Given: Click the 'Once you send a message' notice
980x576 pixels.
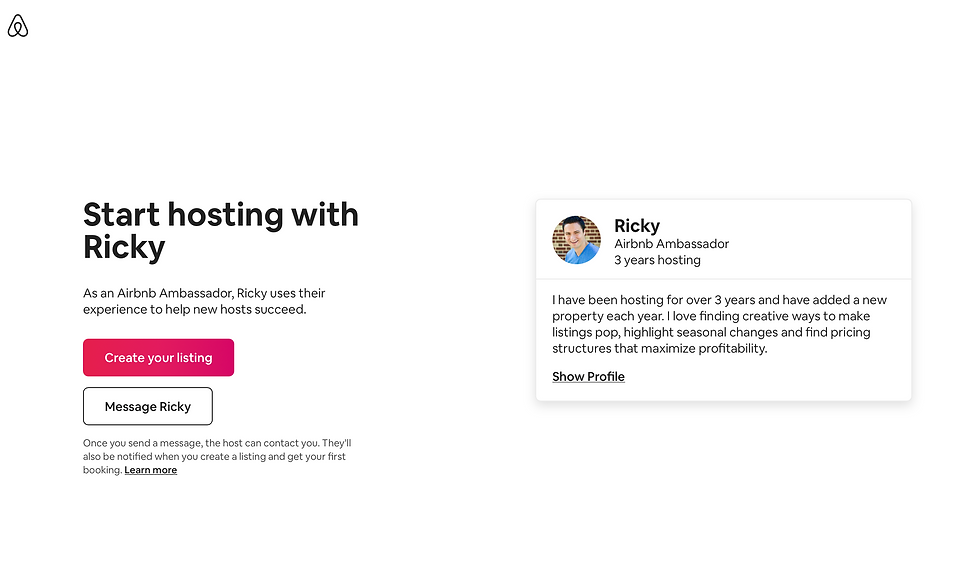Looking at the screenshot, I should (217, 443).
